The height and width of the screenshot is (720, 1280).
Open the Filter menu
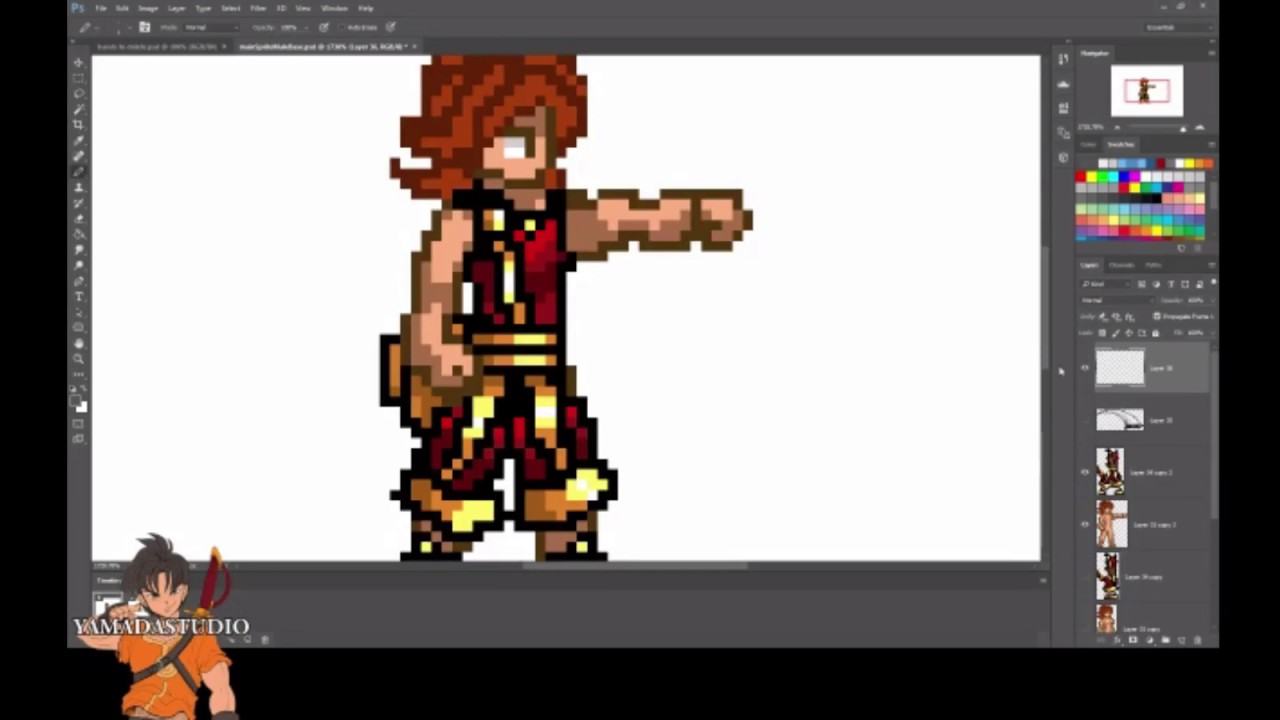pyautogui.click(x=258, y=8)
